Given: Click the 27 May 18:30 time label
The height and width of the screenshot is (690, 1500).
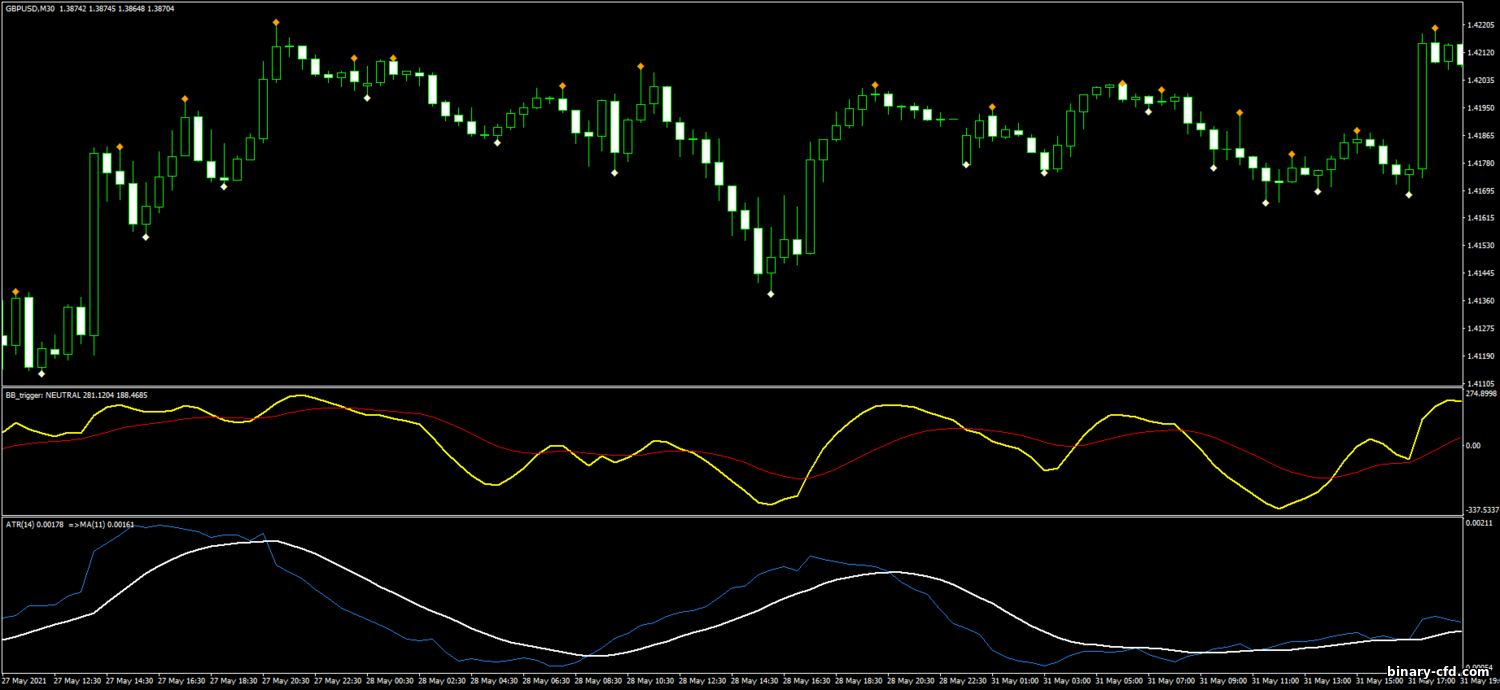Looking at the screenshot, I should pyautogui.click(x=232, y=681).
